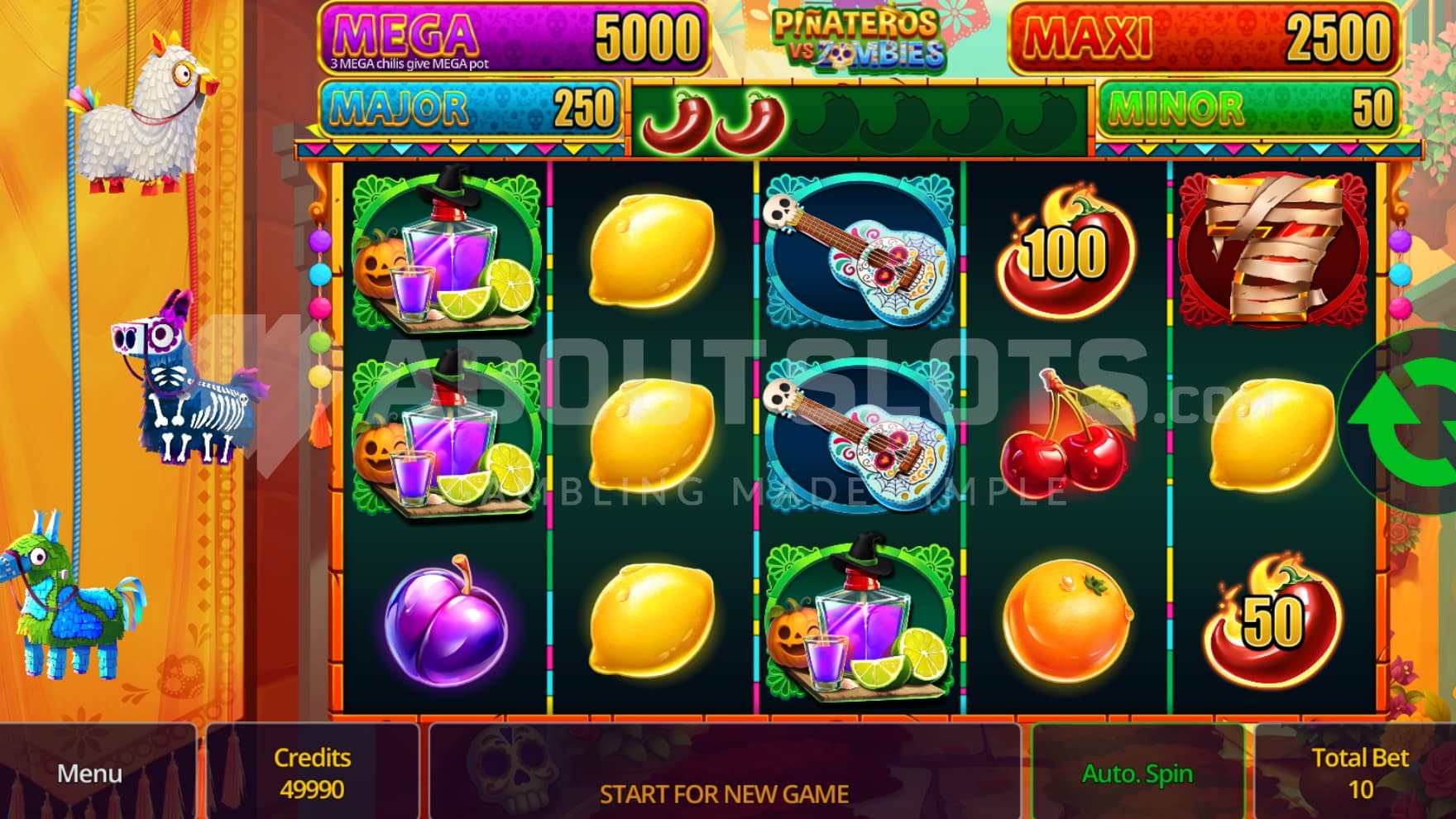This screenshot has width=1456, height=819.
Task: Select the bandaged mummy seven symbol
Action: [1272, 250]
